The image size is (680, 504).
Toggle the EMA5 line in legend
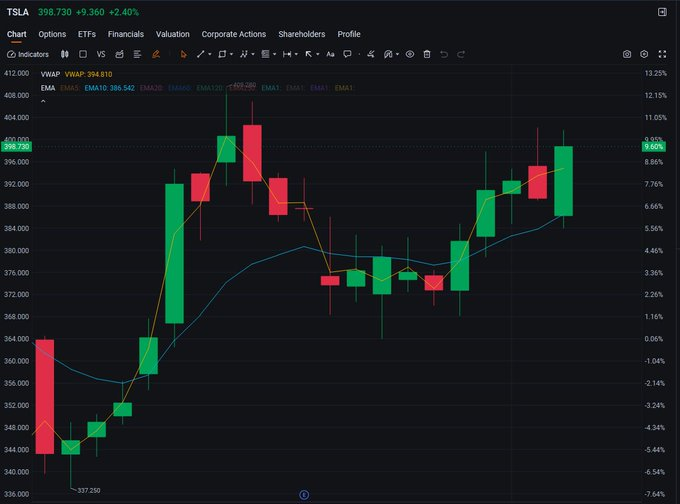click(69, 88)
